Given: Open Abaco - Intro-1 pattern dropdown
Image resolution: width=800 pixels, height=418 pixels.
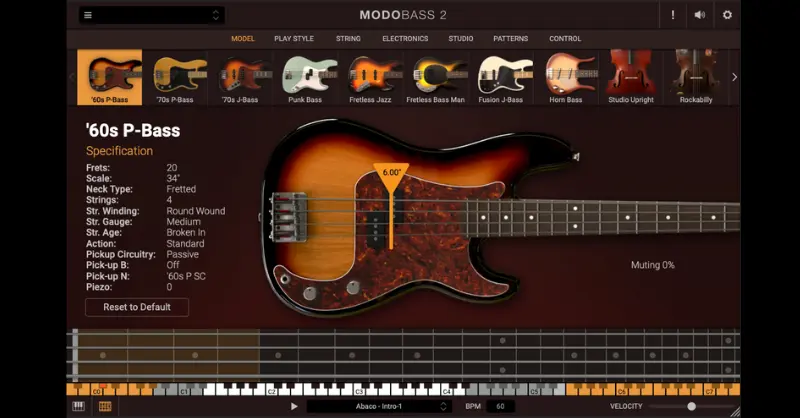Looking at the screenshot, I should [x=379, y=406].
